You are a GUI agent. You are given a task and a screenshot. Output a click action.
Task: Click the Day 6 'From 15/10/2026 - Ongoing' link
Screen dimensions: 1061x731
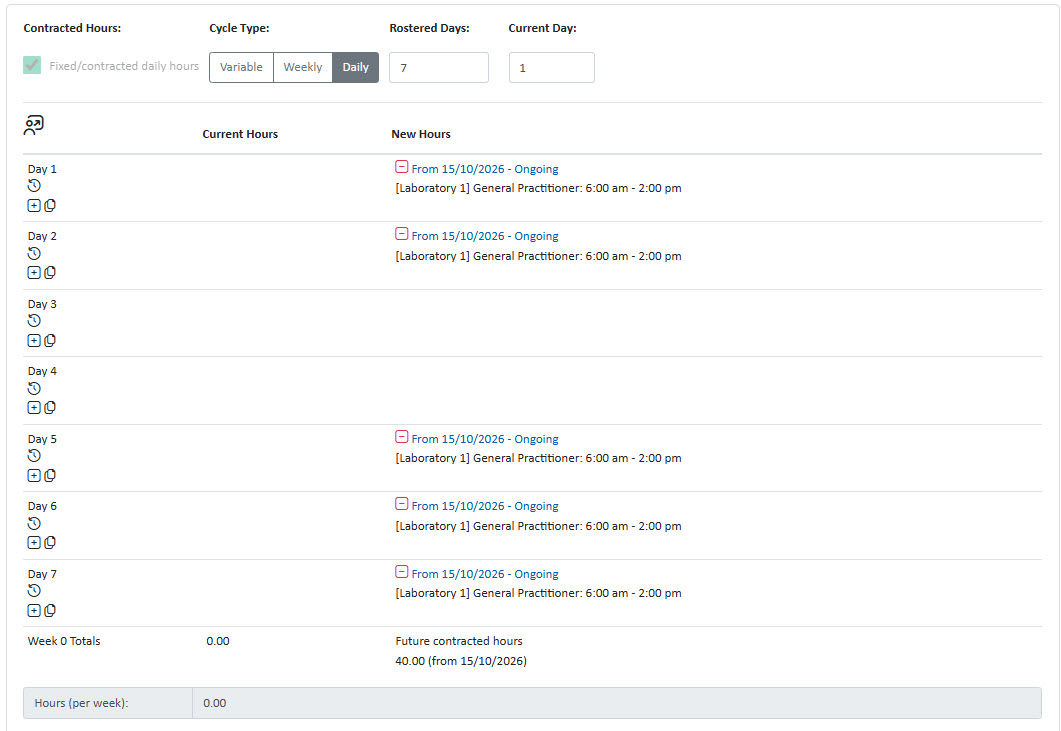click(484, 506)
